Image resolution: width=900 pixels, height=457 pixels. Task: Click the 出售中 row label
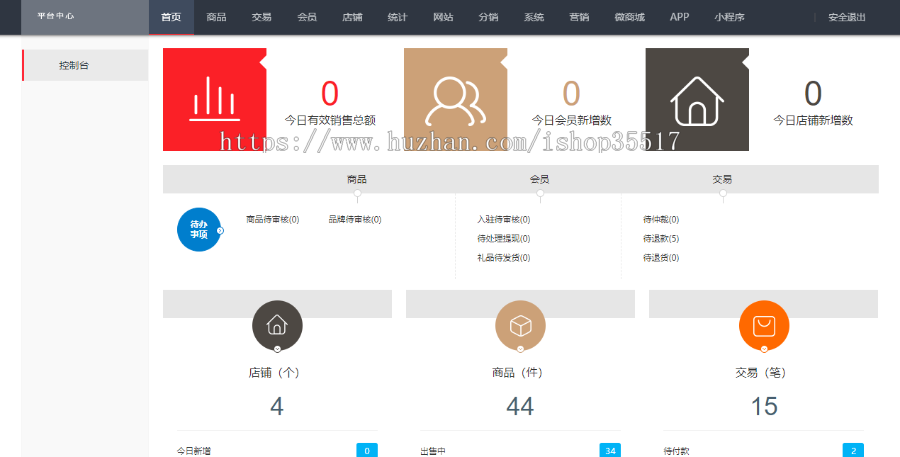point(433,451)
